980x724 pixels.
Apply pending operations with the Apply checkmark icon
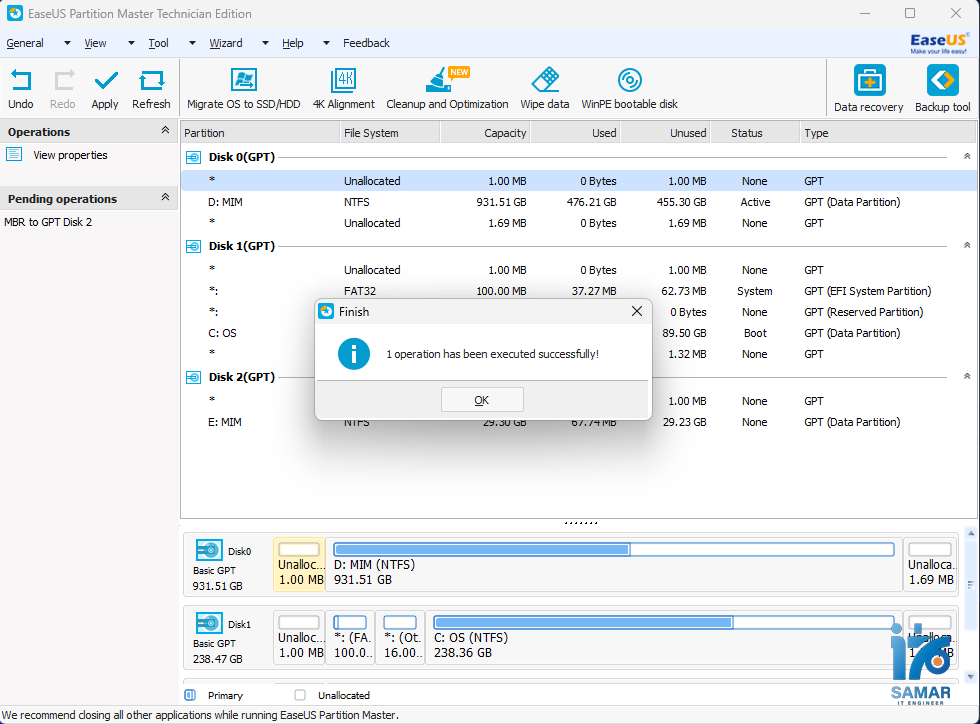[104, 88]
